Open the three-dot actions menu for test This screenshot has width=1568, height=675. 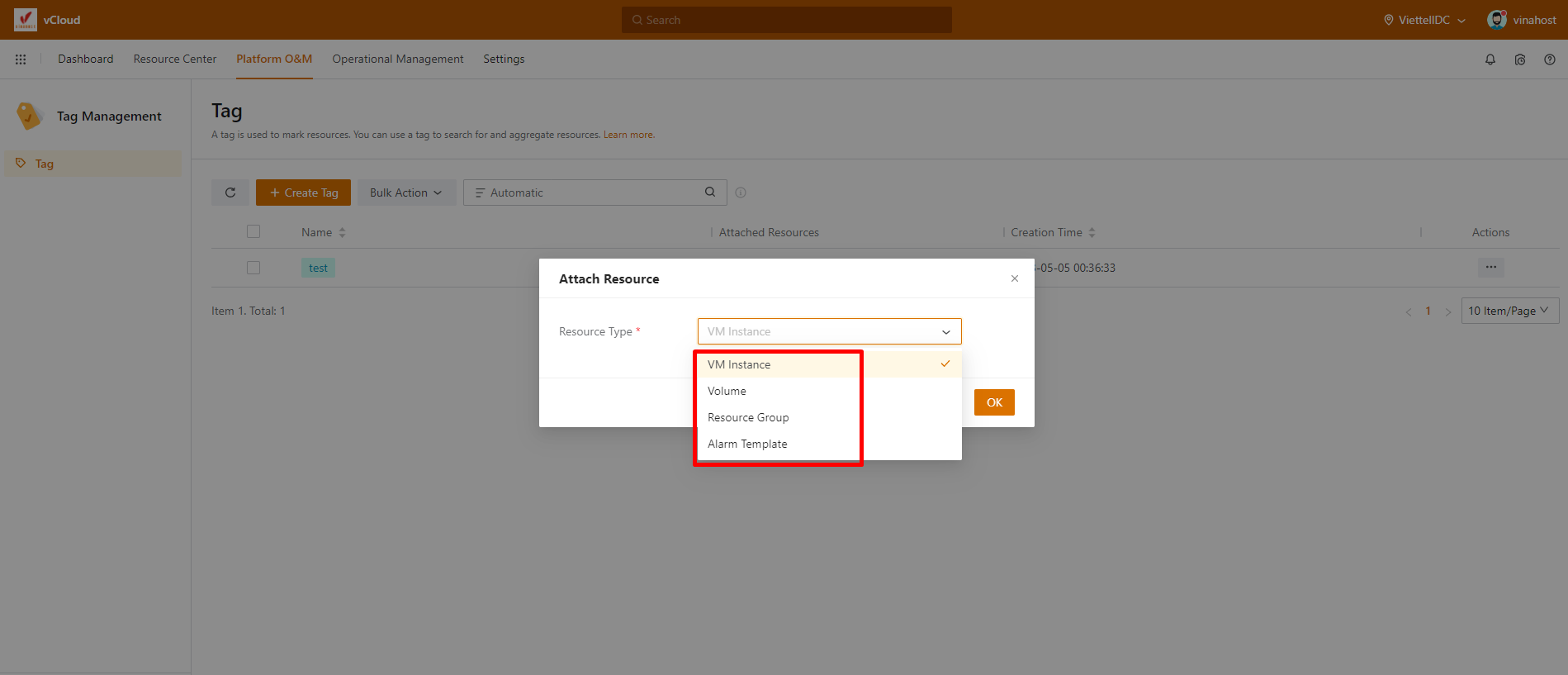(1490, 267)
